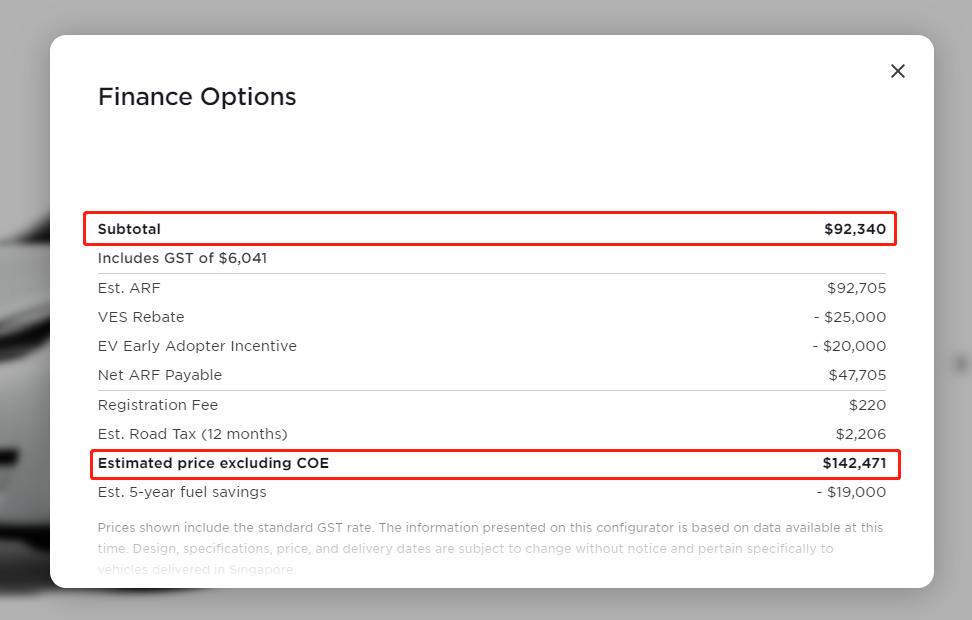Screen dimensions: 972x620
Task: Close the Finance Options dialog
Action: [x=898, y=71]
